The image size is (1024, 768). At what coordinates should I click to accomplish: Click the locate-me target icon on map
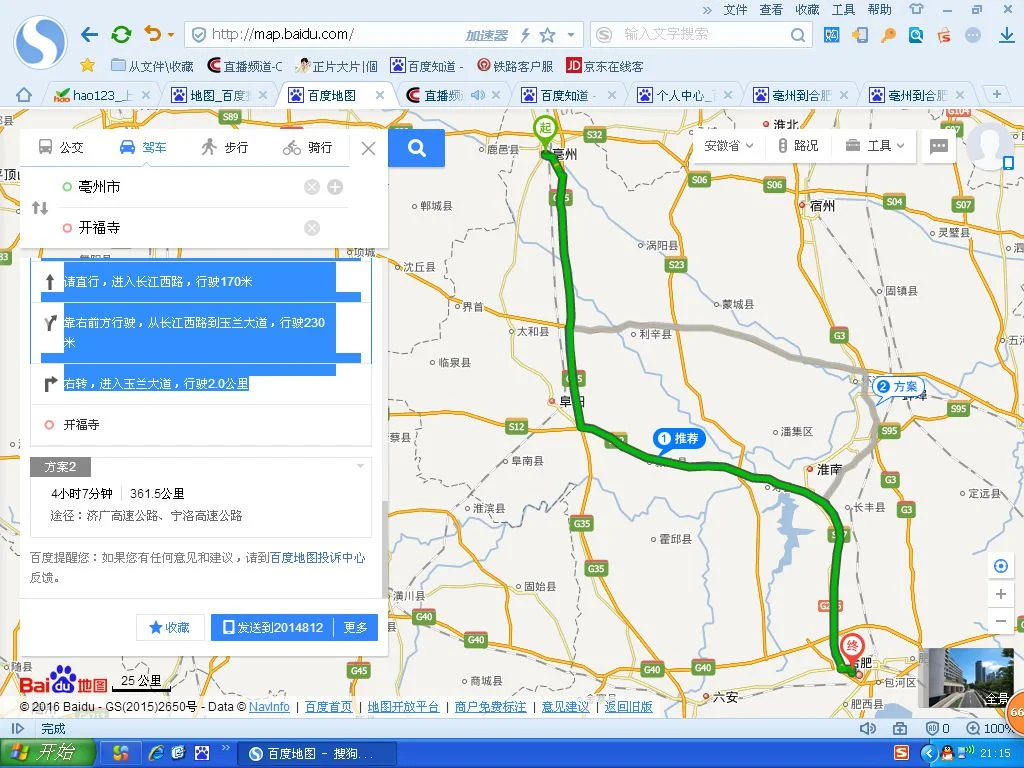[x=1000, y=566]
